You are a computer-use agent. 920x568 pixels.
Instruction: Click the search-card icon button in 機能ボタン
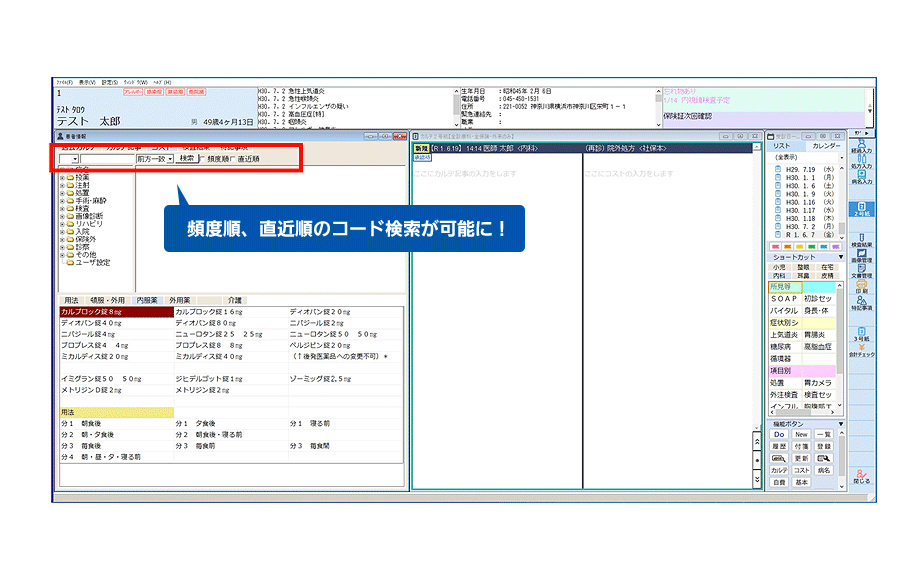click(779, 458)
